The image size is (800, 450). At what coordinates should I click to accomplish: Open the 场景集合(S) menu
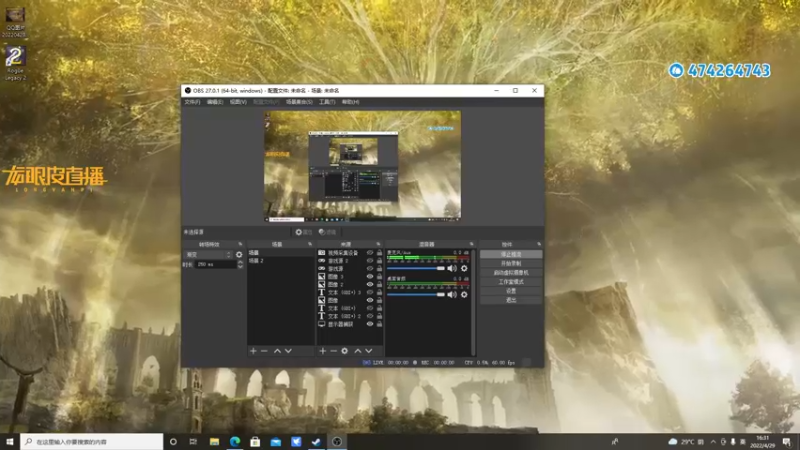click(299, 102)
